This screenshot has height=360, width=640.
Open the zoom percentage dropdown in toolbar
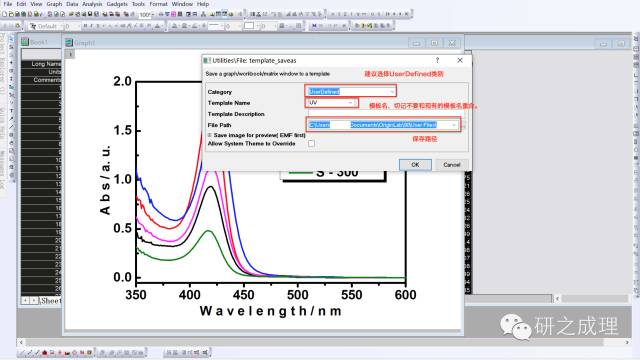[152, 15]
